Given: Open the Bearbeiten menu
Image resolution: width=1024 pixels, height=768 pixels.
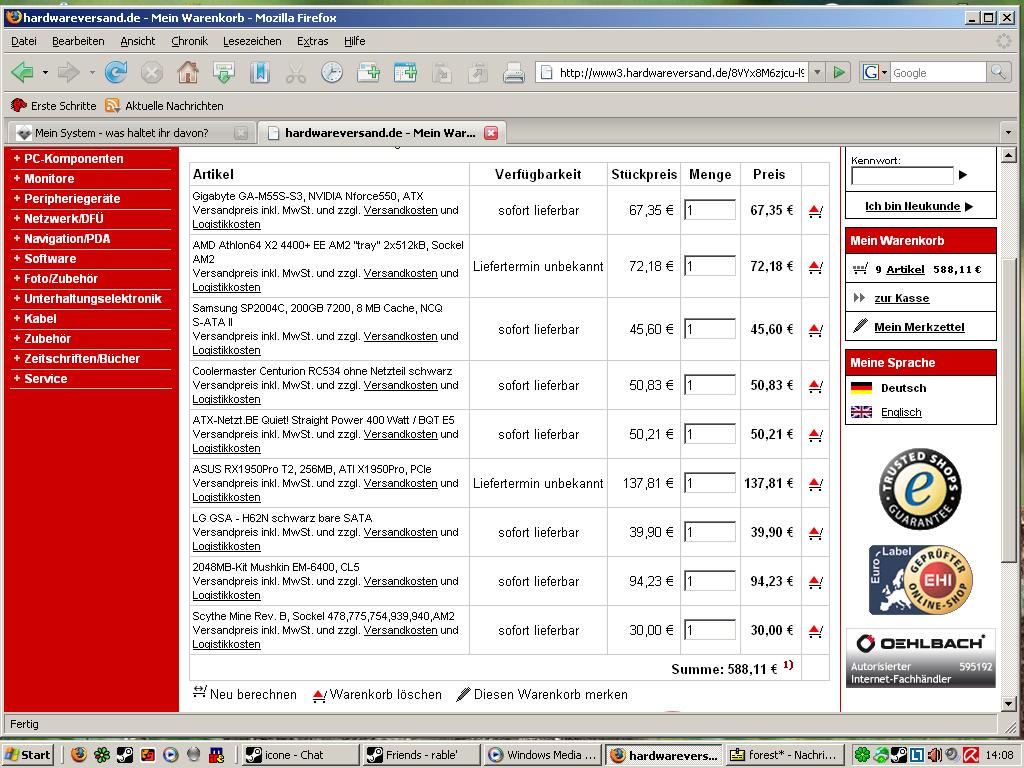Looking at the screenshot, I should pyautogui.click(x=78, y=41).
